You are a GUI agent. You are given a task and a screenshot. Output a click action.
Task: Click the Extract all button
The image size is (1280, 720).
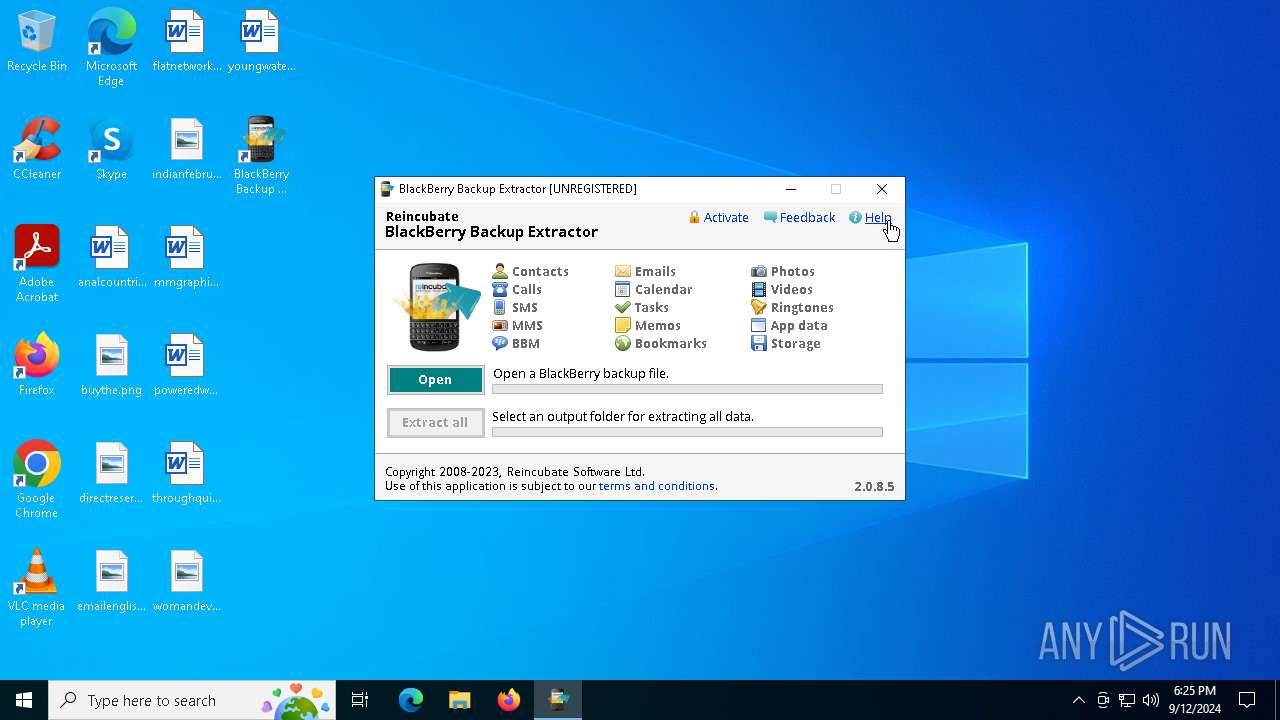click(435, 423)
